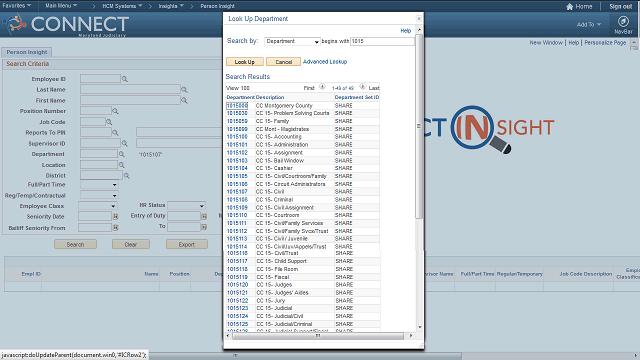This screenshot has width=640, height=360.
Task: Click the Look Up button
Action: tap(244, 62)
